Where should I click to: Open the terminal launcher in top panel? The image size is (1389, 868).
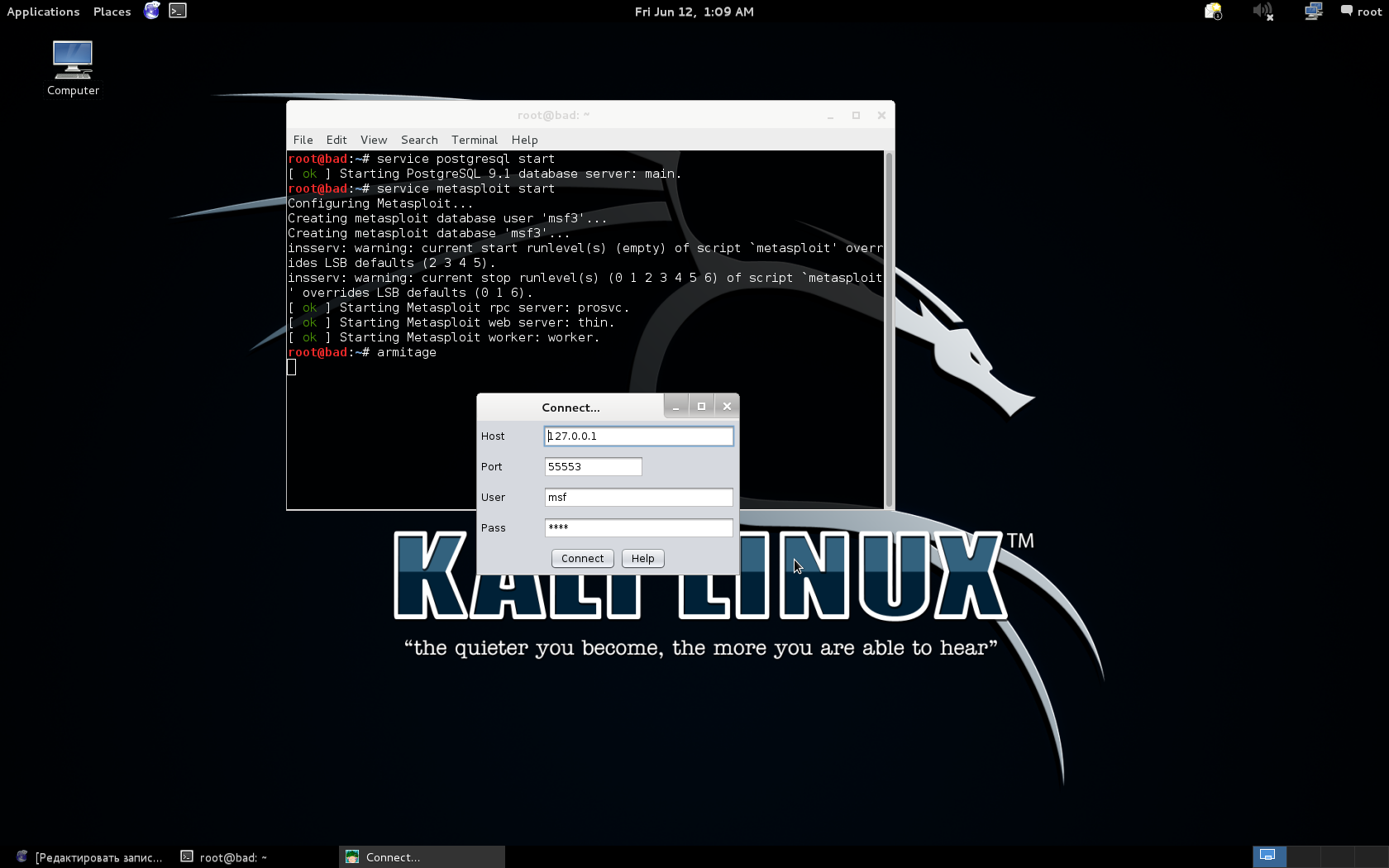click(x=178, y=11)
